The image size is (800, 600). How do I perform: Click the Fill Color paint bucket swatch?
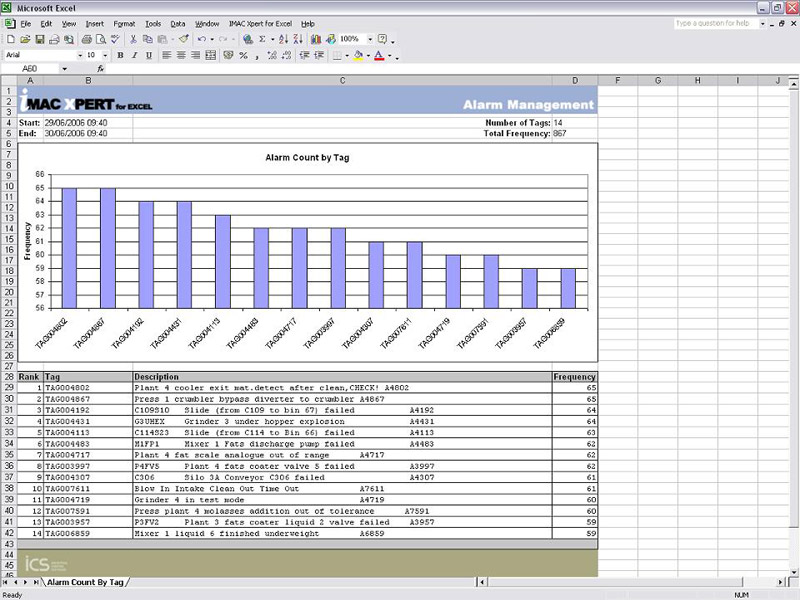click(357, 55)
